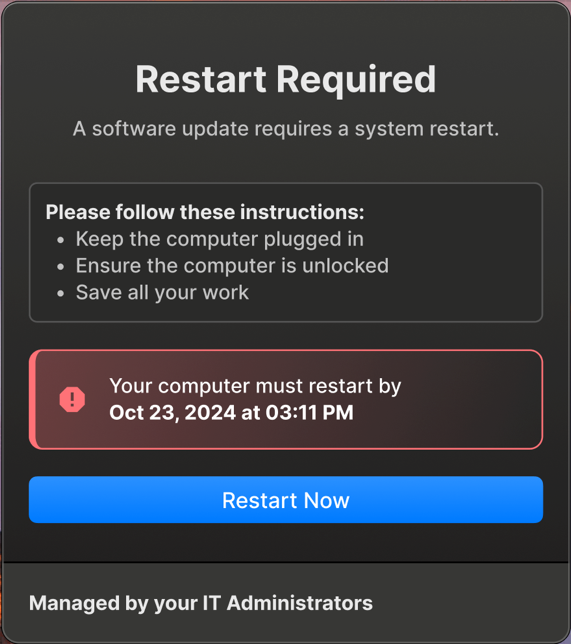Click the word 'Administrators' in footer
Viewport: 571px width, 644px height.
click(300, 603)
